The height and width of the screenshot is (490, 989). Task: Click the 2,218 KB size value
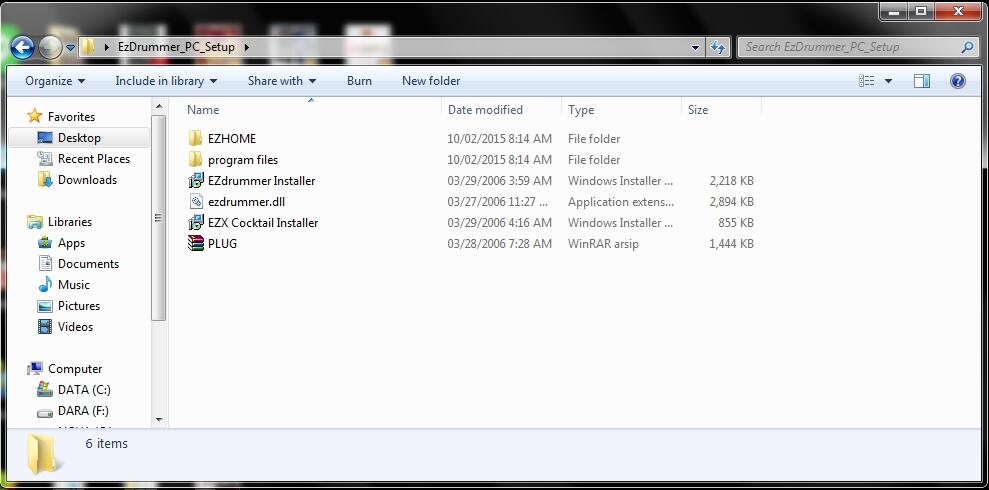(x=731, y=180)
